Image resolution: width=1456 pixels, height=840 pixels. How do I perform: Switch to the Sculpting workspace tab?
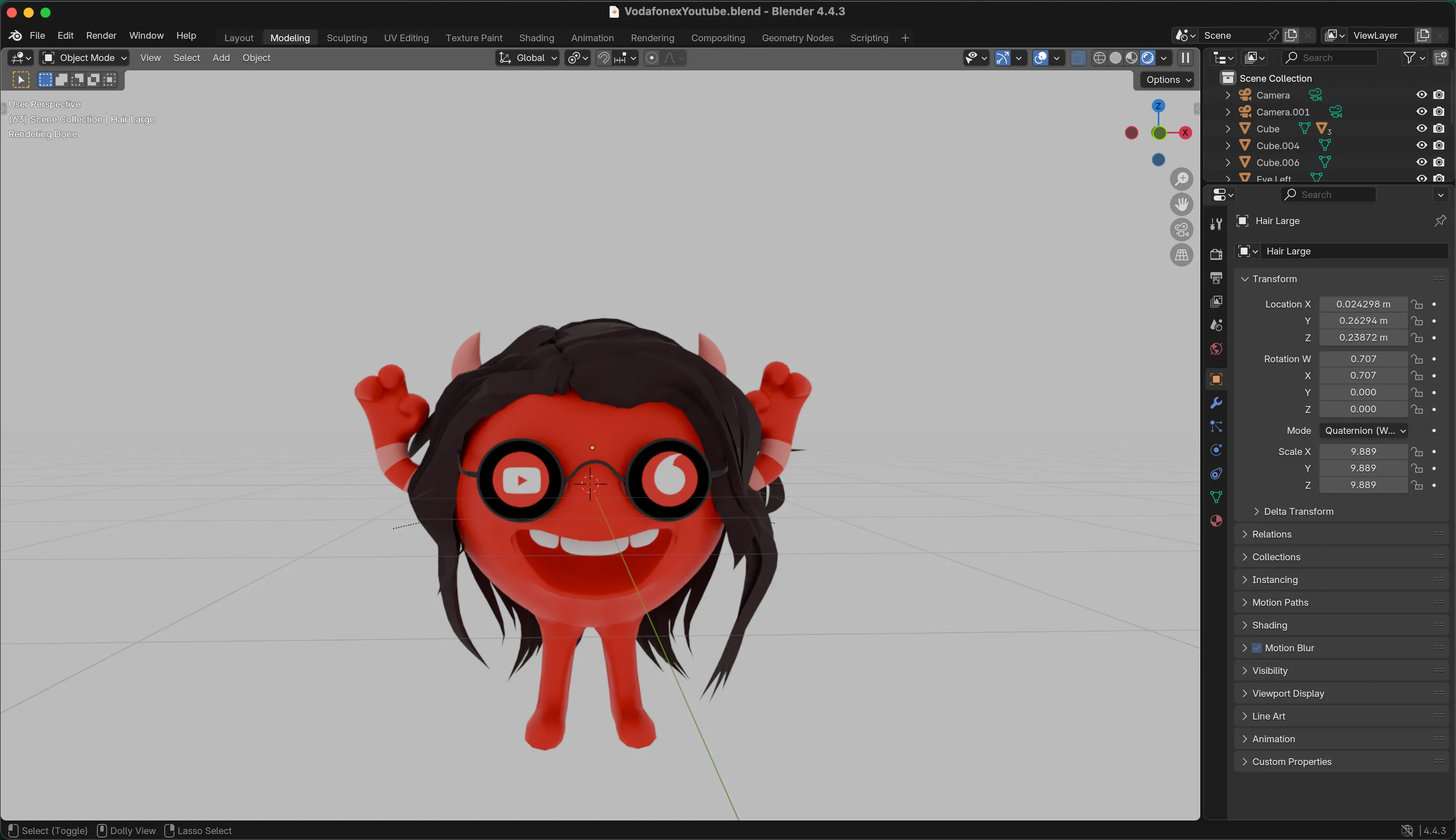[x=347, y=37]
